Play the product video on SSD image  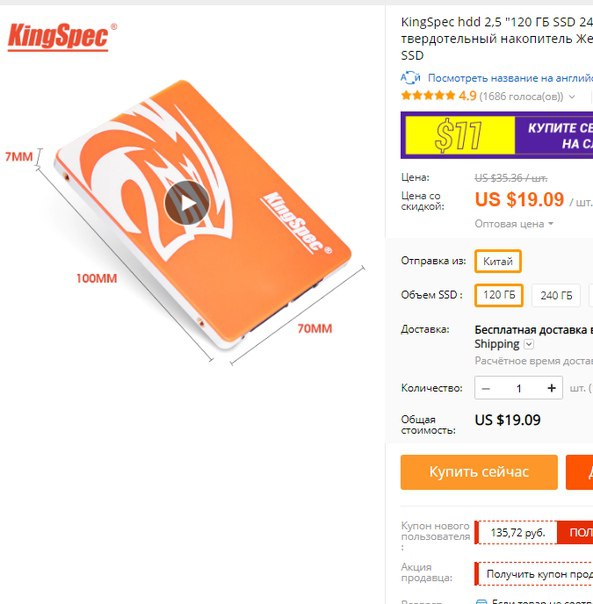(187, 203)
